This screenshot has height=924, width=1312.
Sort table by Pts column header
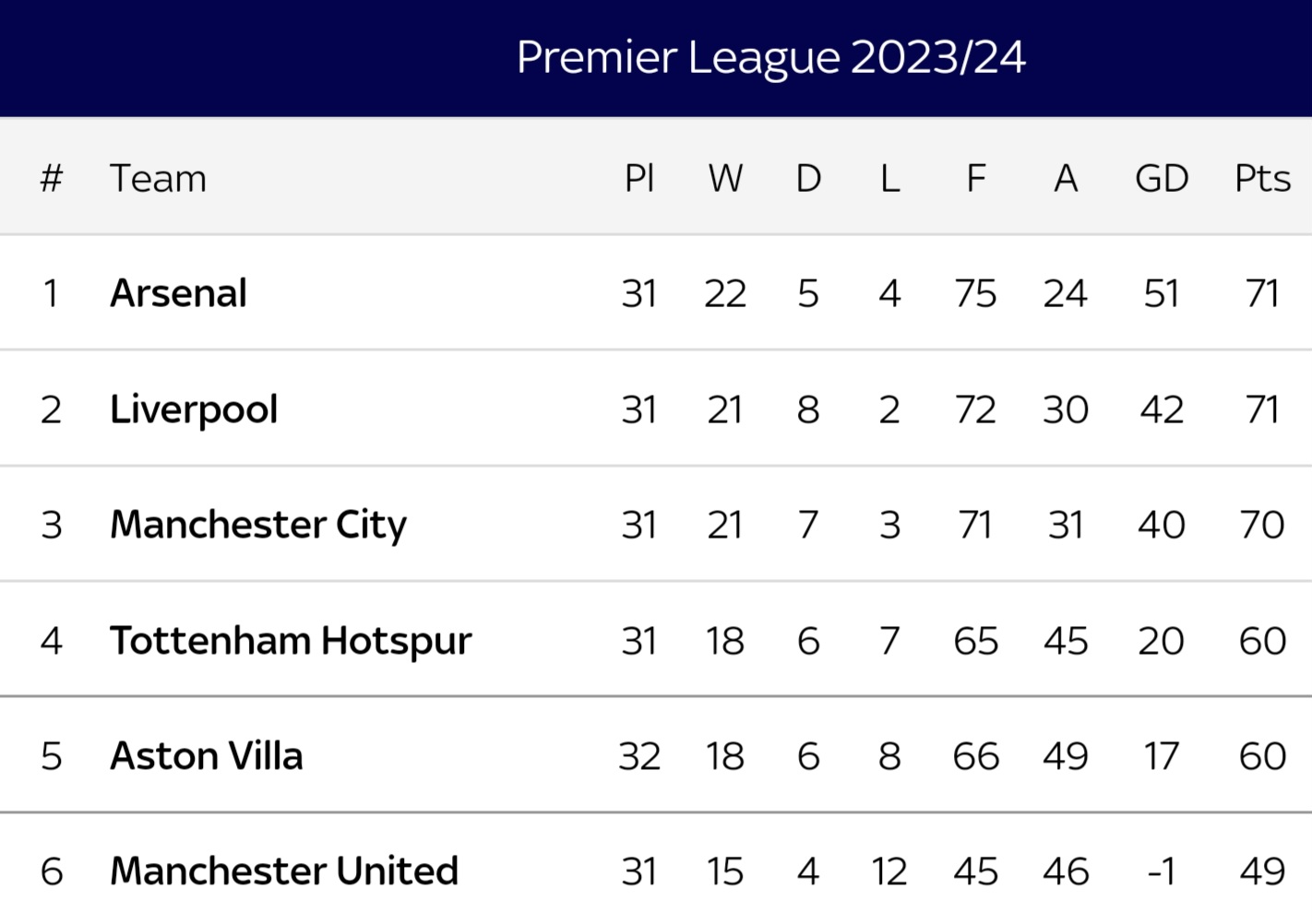[1262, 178]
